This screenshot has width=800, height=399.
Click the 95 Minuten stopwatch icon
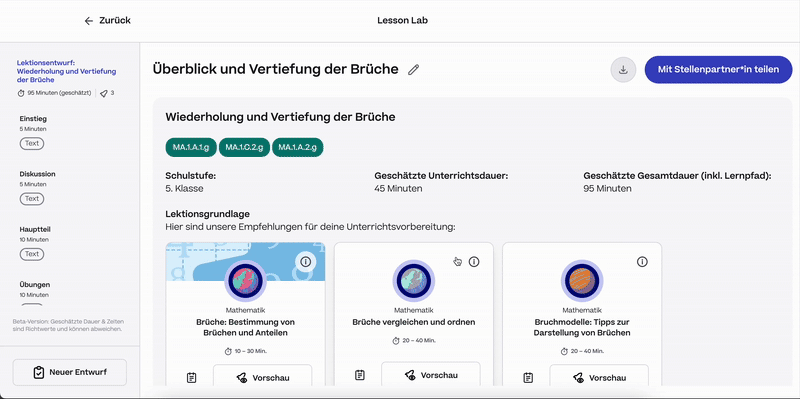(21, 93)
